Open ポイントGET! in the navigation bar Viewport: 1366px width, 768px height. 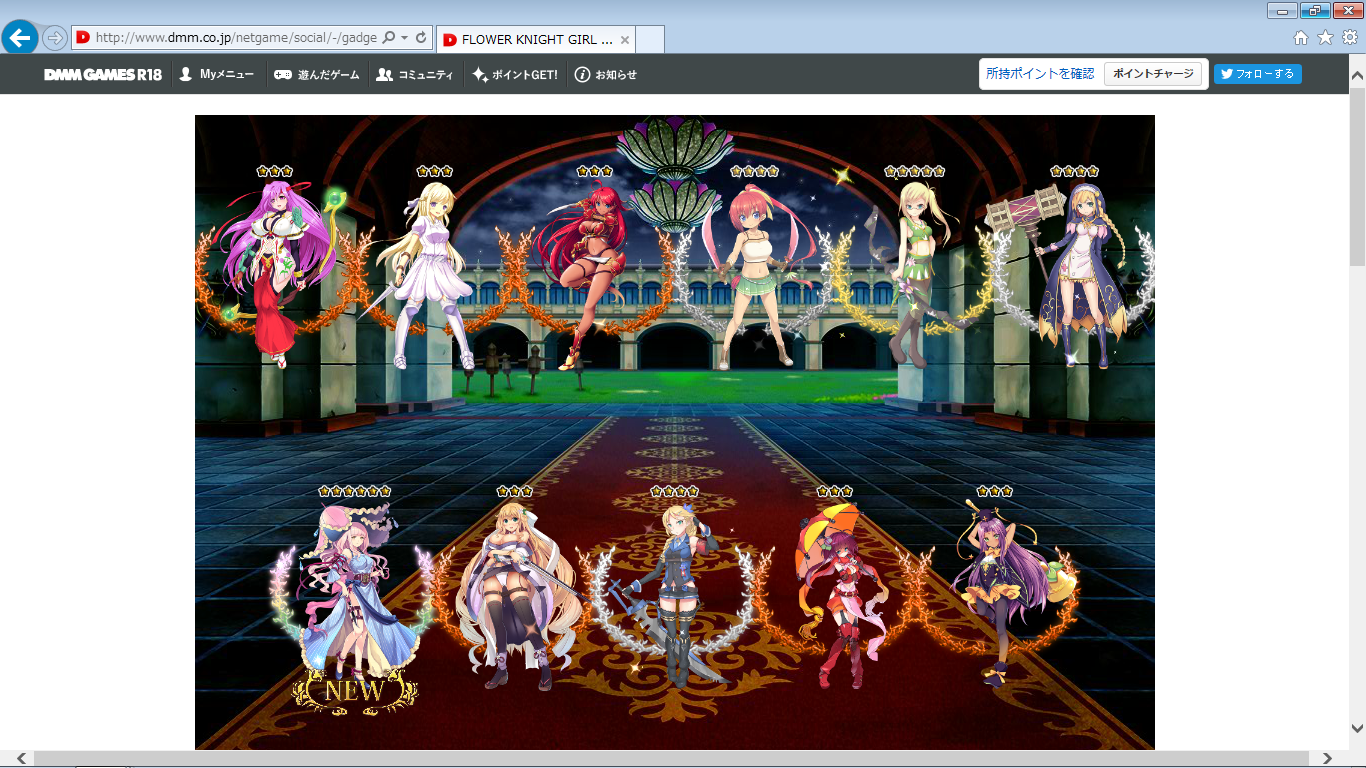(515, 75)
